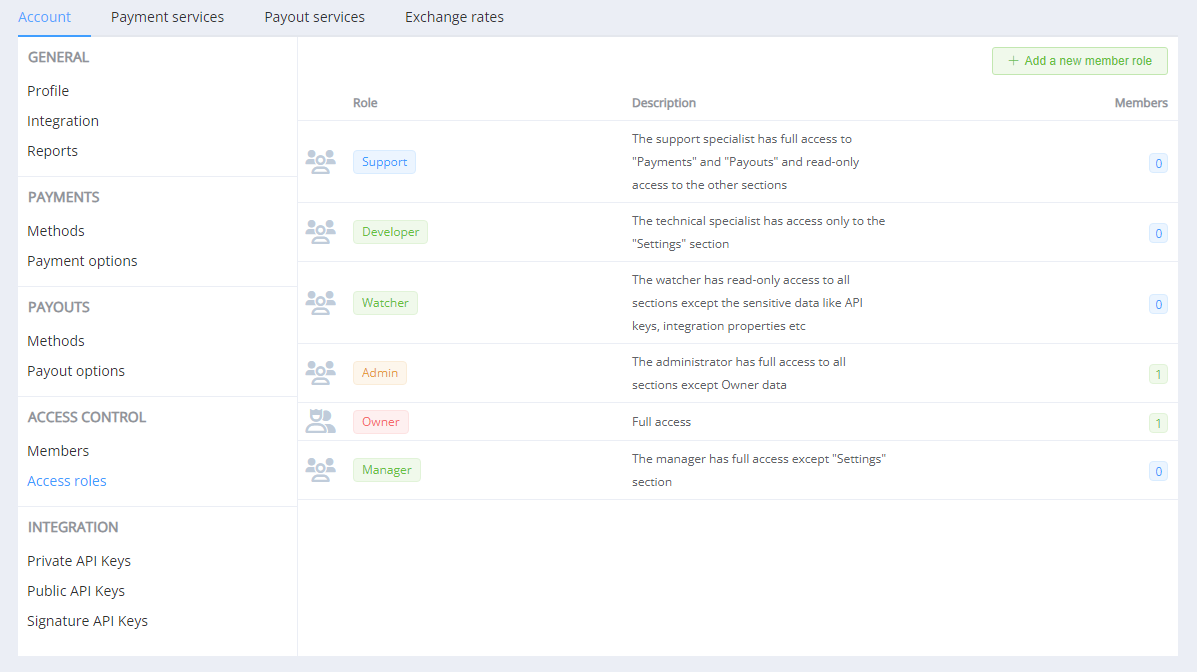
Task: Switch to the Exchange rates tab
Action: [454, 17]
